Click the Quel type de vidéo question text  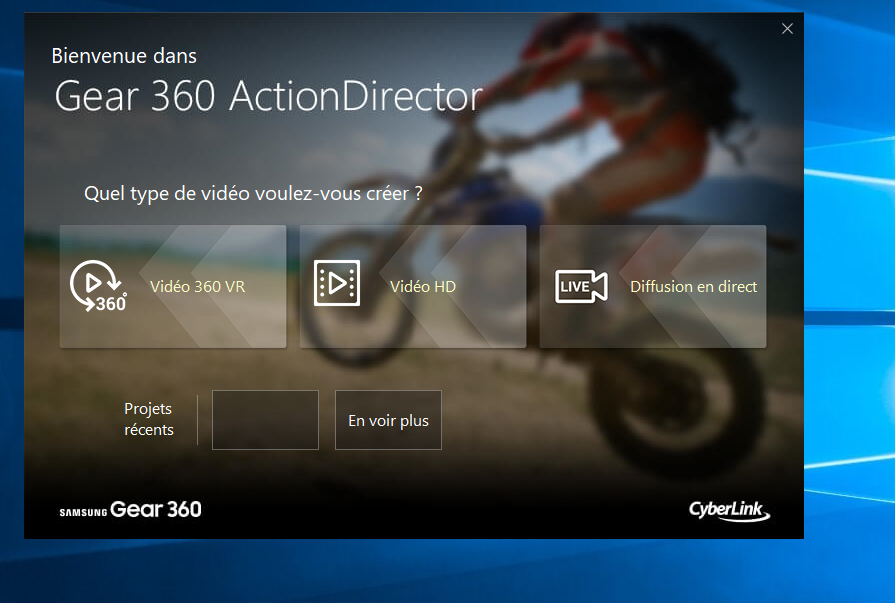pos(253,194)
